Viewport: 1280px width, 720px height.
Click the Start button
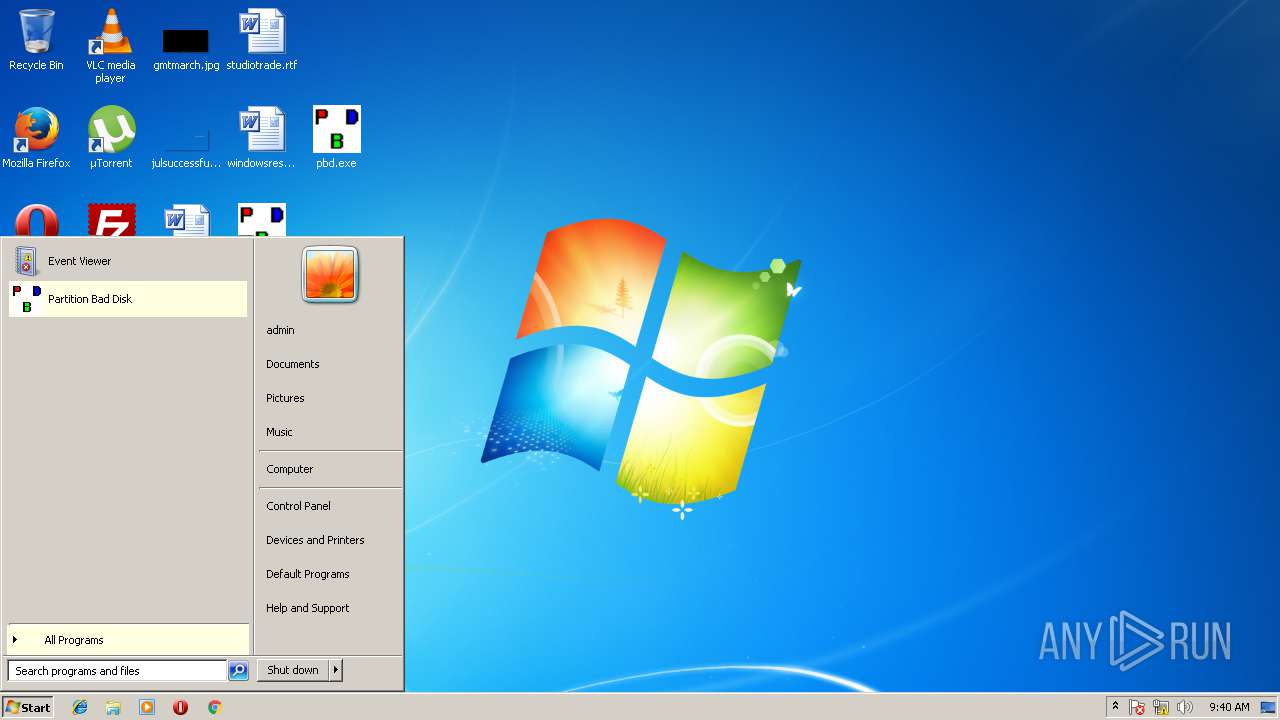coord(28,707)
